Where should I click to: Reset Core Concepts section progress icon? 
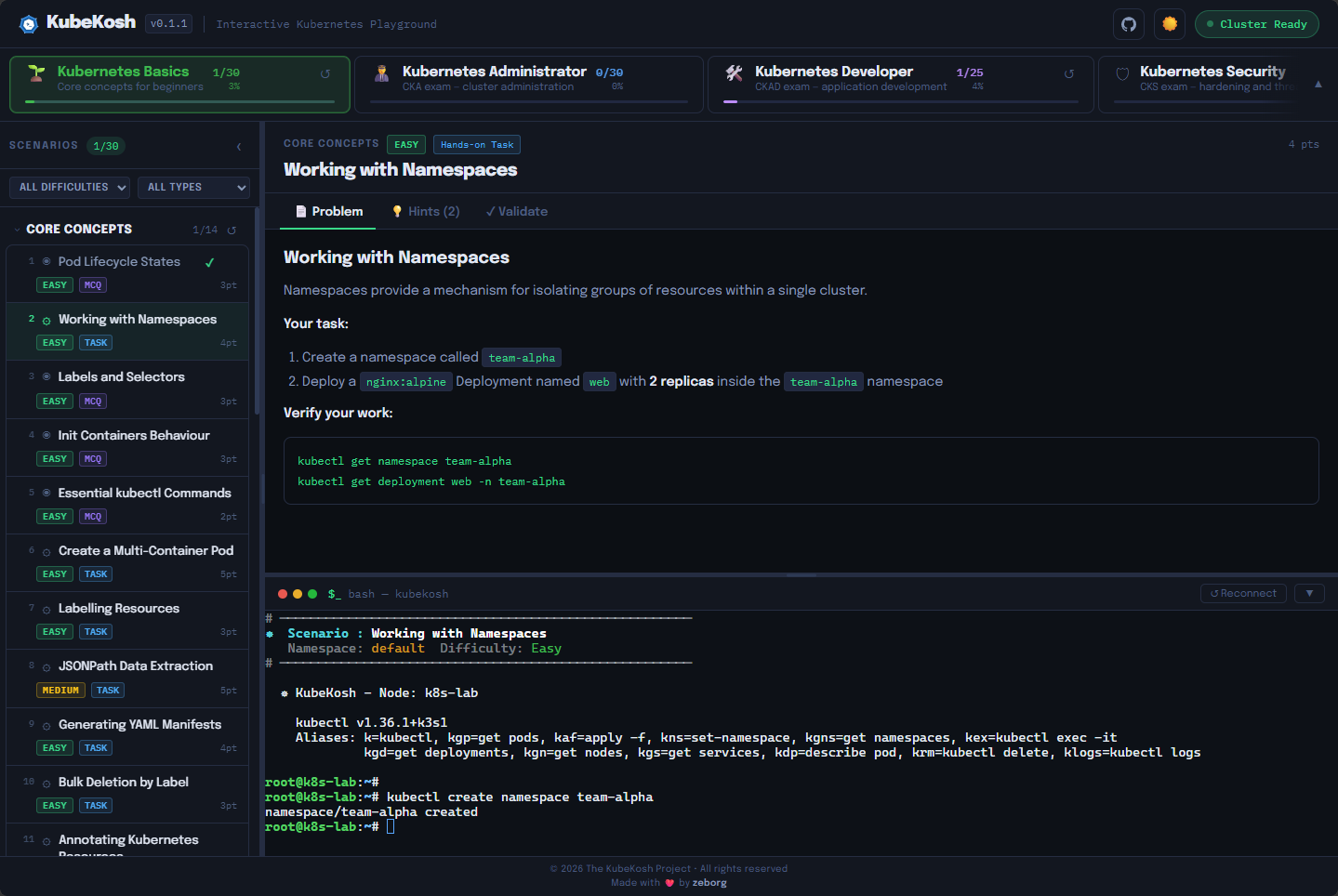tap(232, 231)
